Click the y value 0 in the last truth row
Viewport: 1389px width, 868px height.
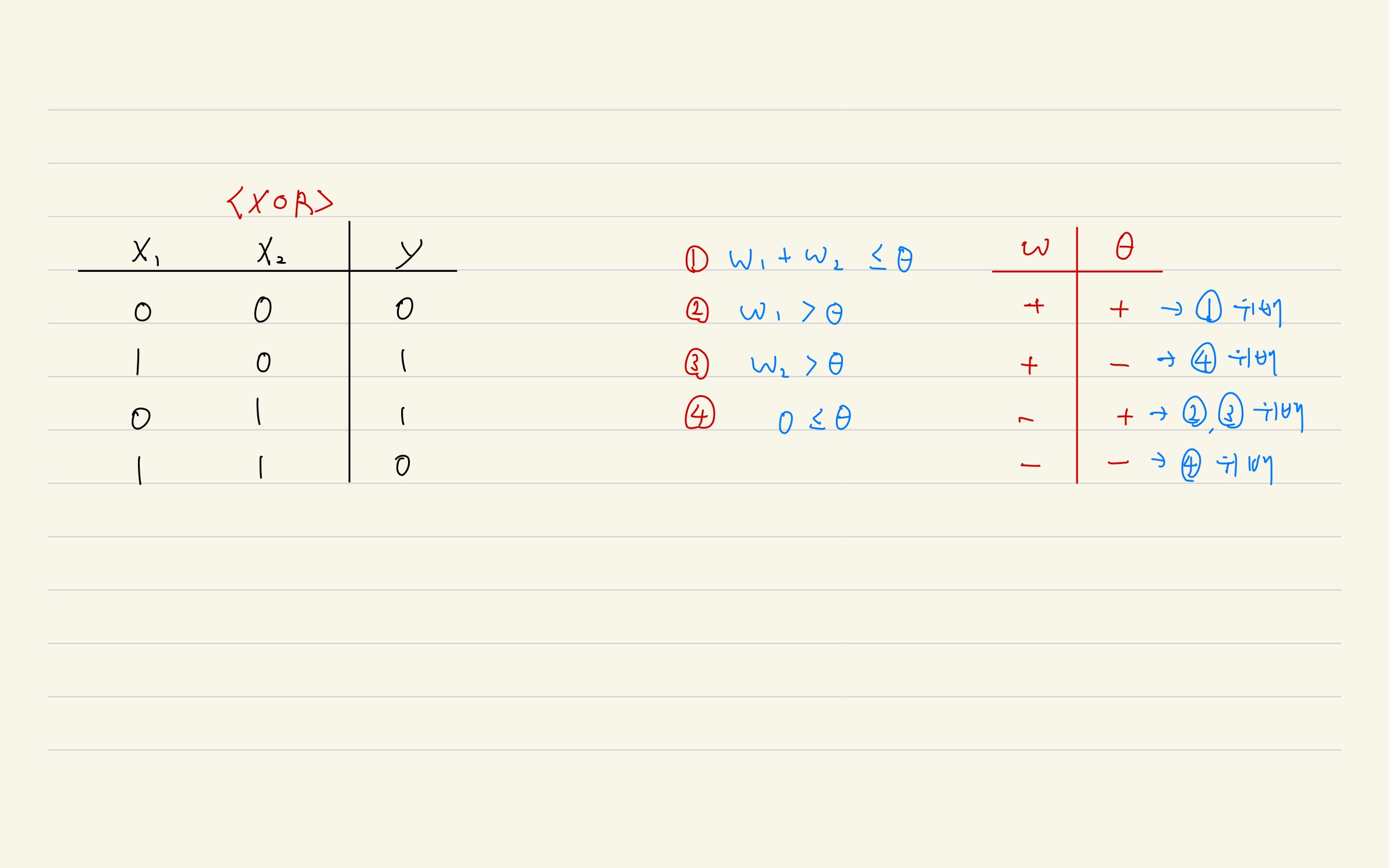pos(402,465)
